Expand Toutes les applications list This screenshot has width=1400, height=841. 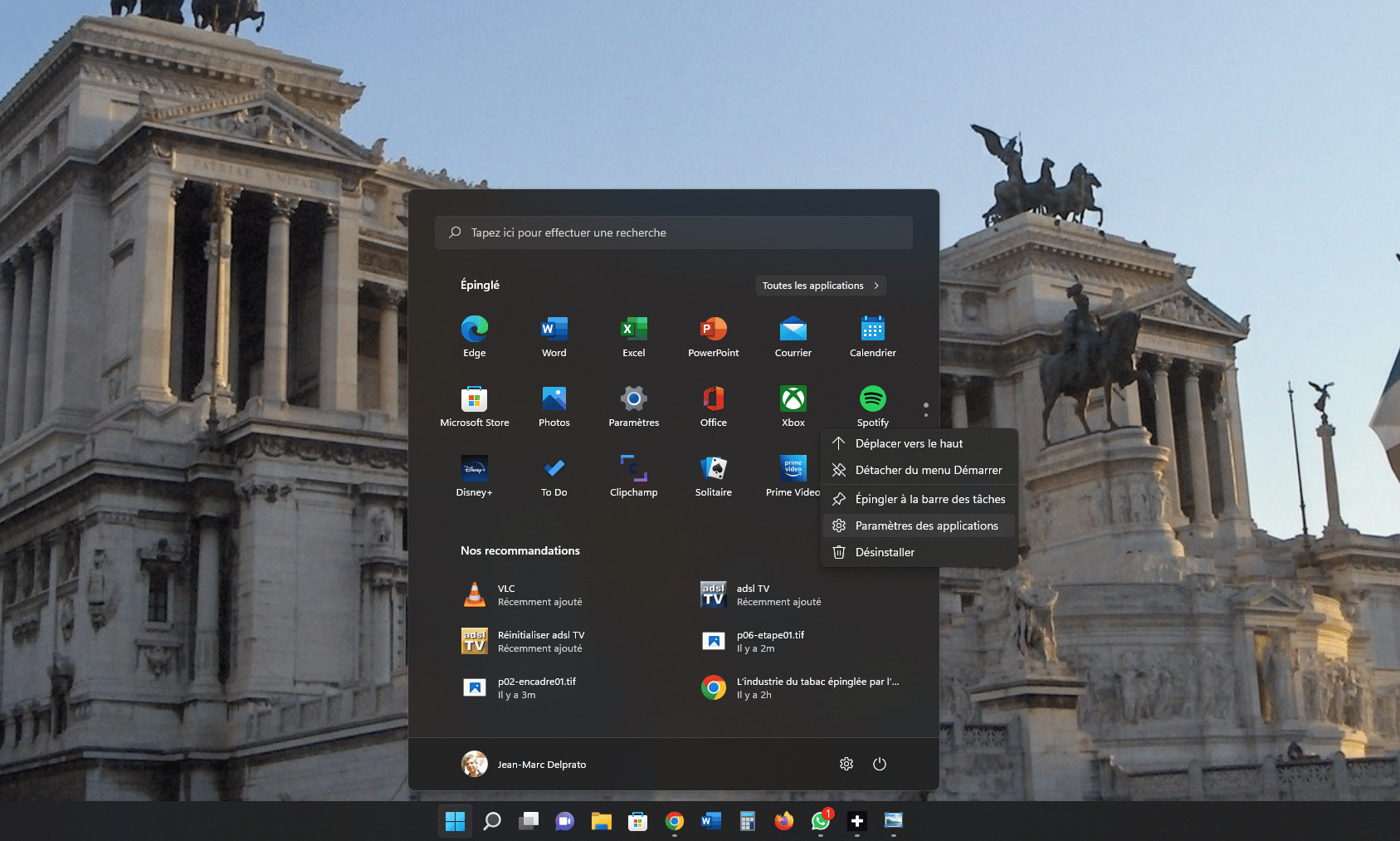pos(820,286)
